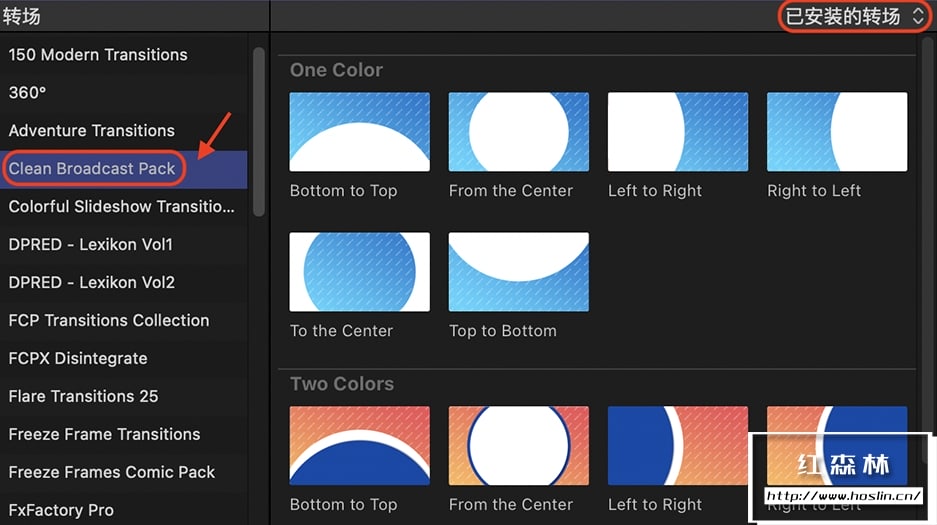The image size is (937, 525).
Task: Click Two Colors 'Bottom to Top' label
Action: tap(344, 505)
